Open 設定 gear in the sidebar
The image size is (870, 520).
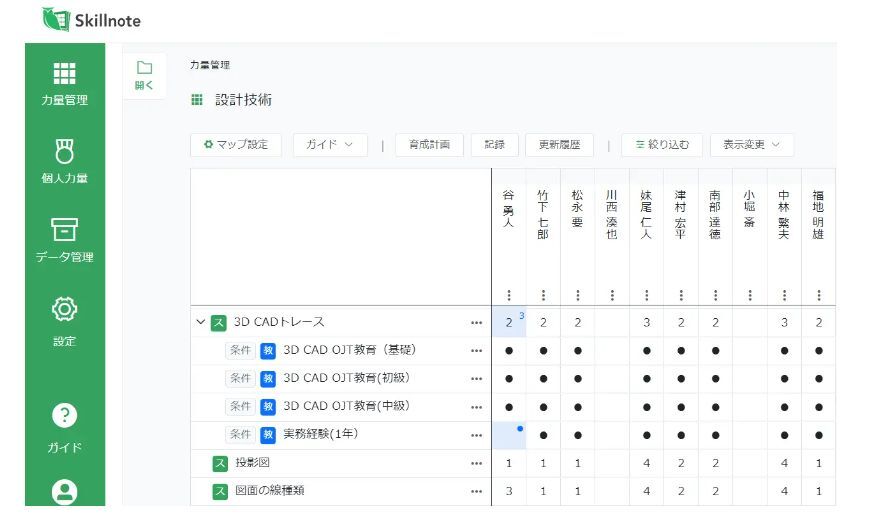[x=64, y=320]
